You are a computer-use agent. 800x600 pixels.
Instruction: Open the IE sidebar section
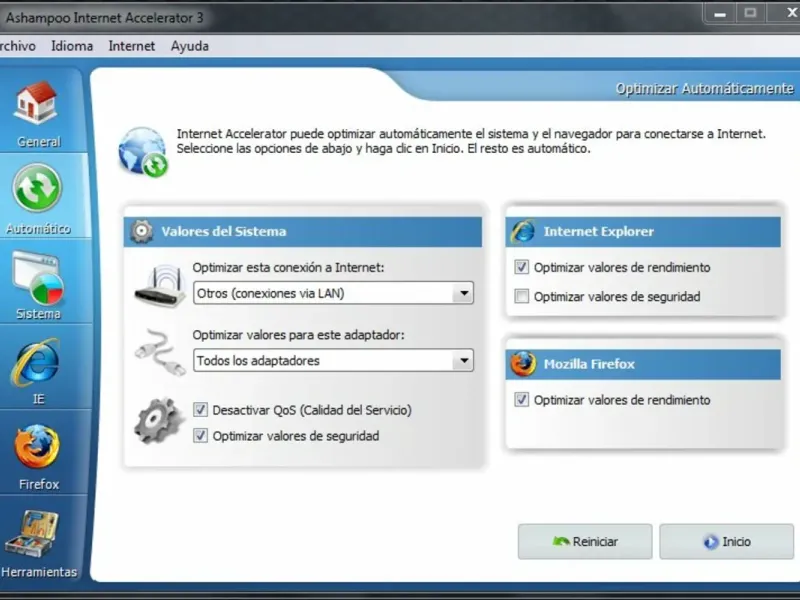point(37,371)
